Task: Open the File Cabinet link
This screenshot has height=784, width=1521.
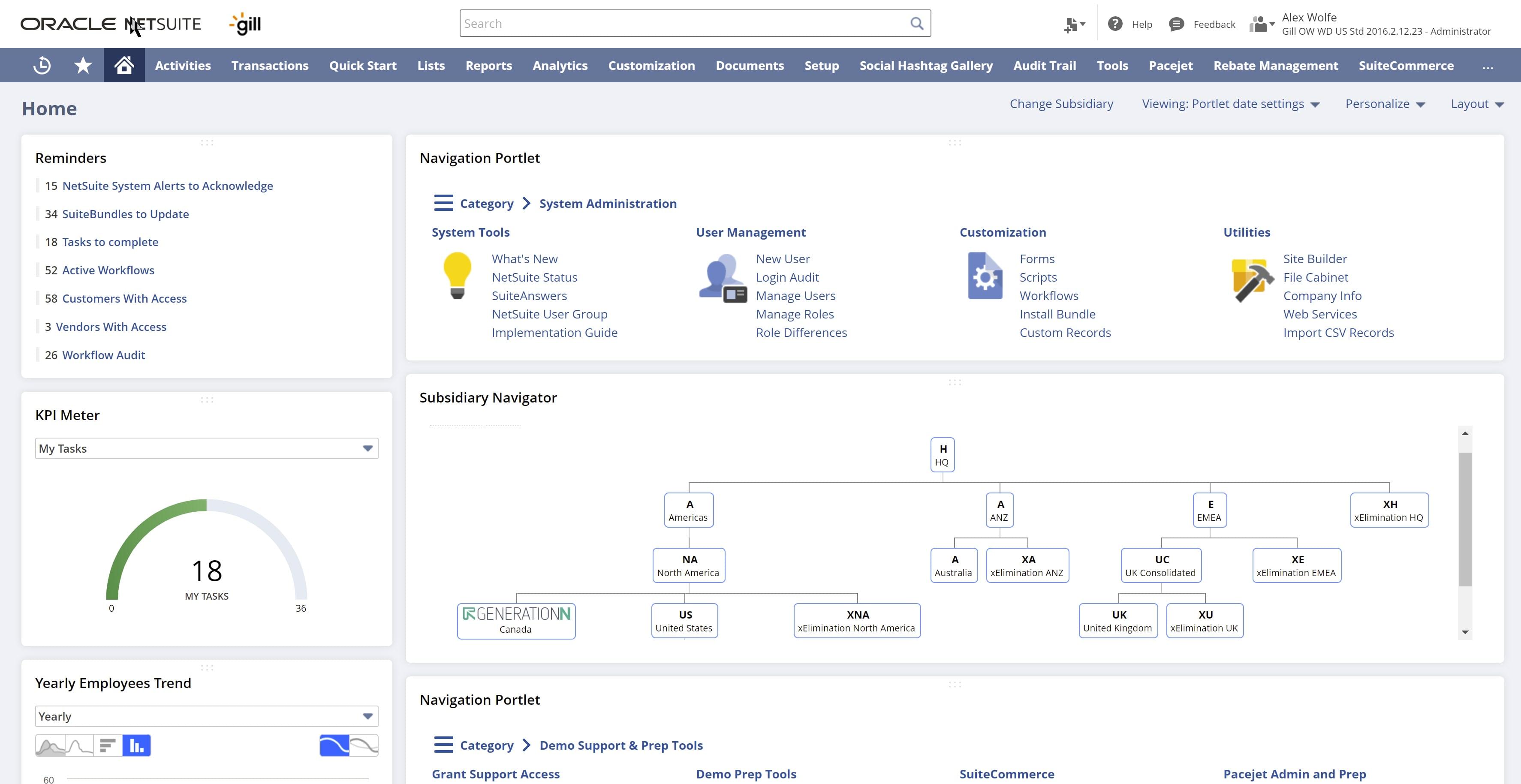Action: click(x=1316, y=277)
